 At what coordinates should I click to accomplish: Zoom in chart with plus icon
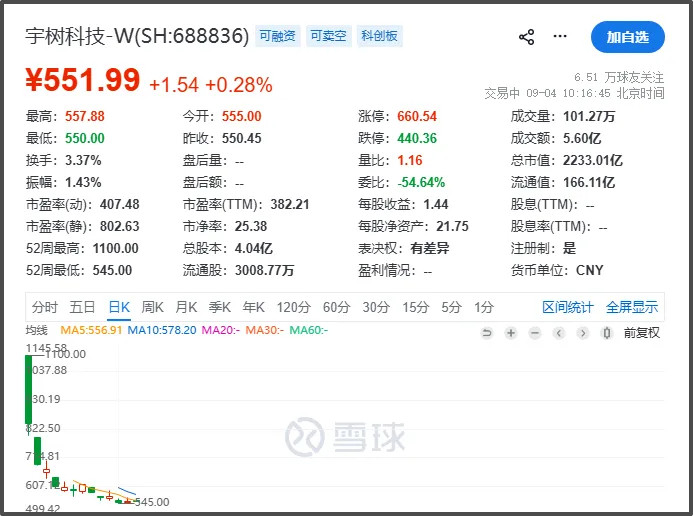511,333
